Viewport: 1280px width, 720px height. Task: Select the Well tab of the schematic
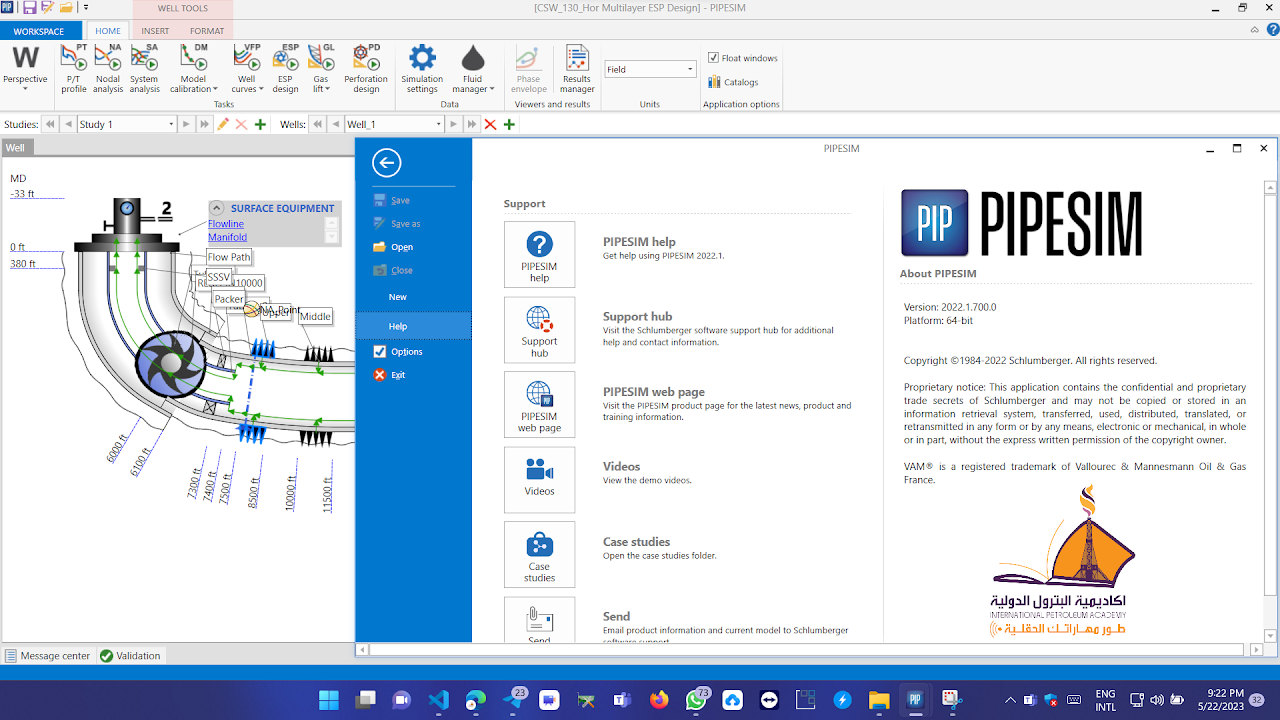click(x=15, y=148)
